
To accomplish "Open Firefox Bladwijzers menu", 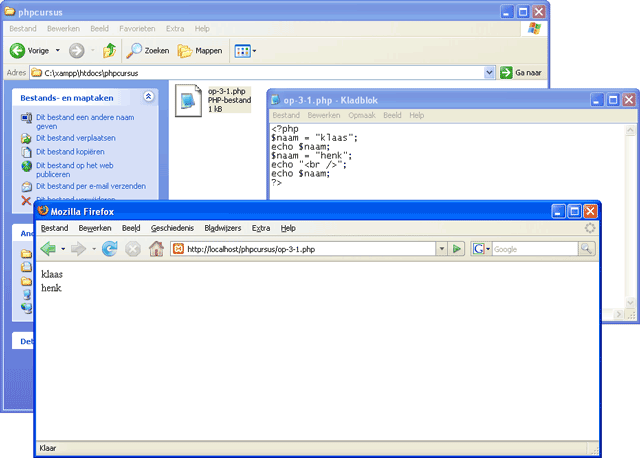I will click(222, 228).
